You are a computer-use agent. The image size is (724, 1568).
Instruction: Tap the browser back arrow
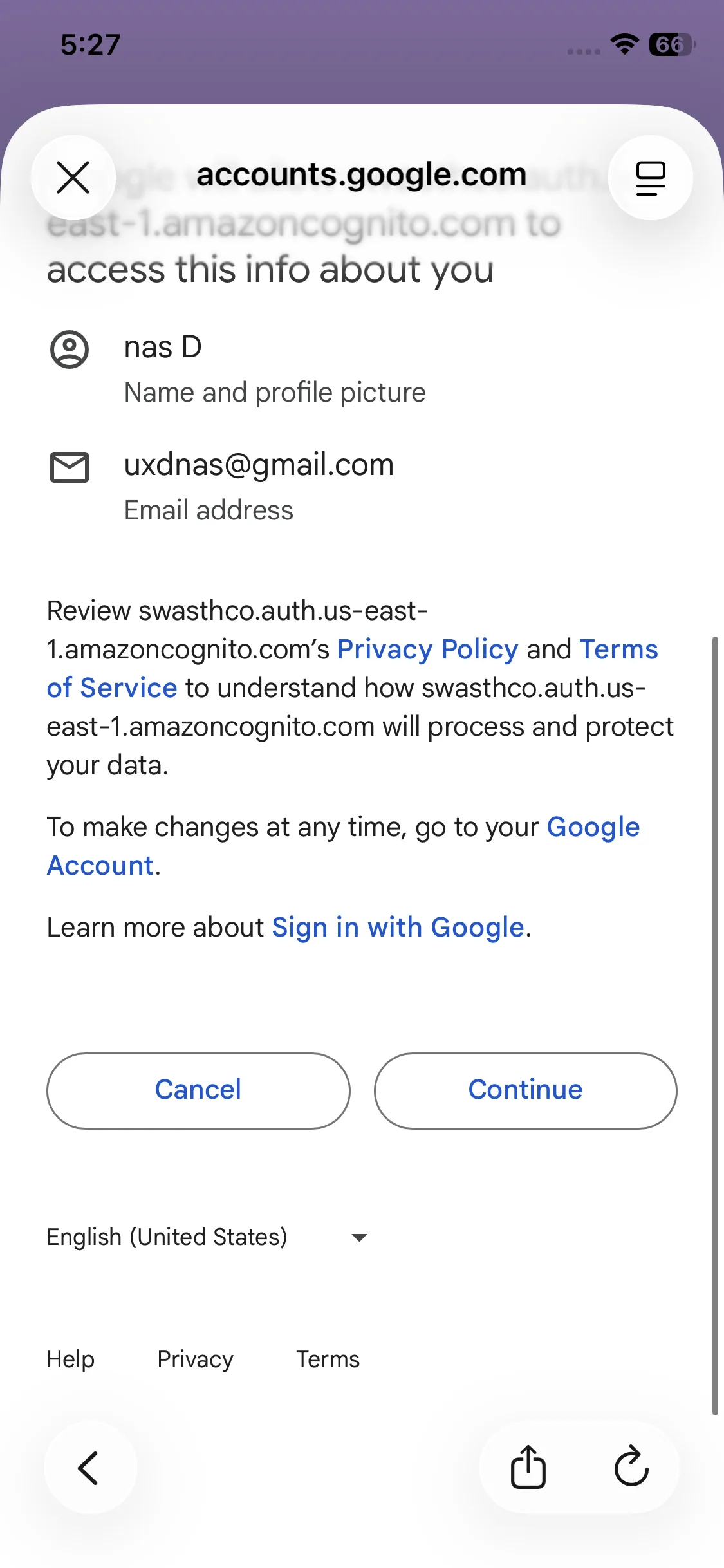pos(89,1468)
